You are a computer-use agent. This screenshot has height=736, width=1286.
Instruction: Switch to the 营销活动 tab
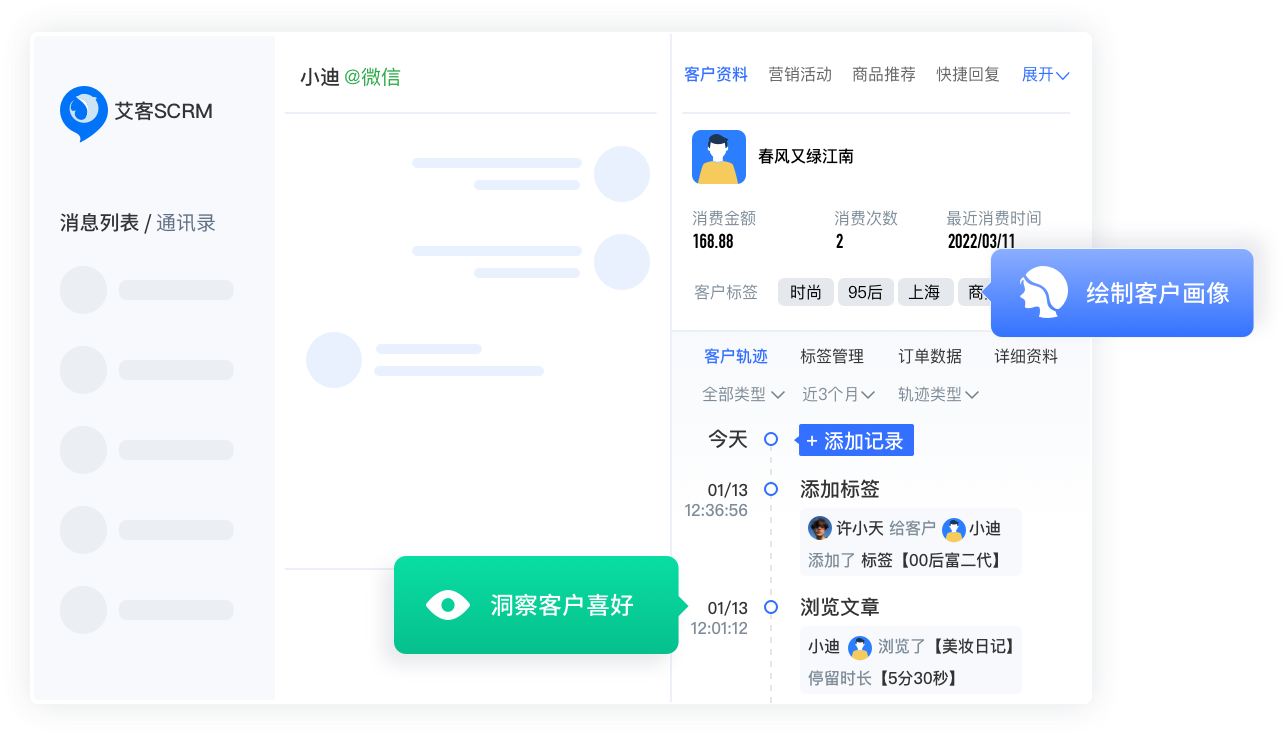pos(799,75)
